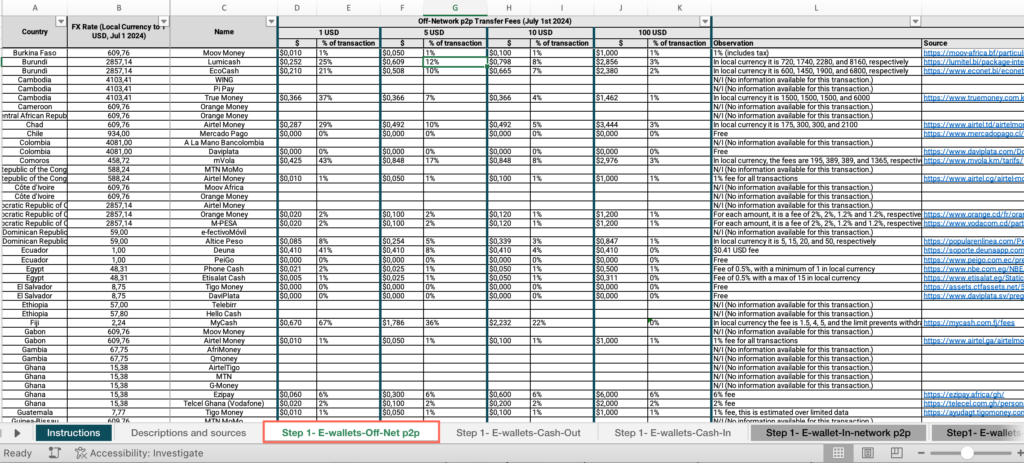This screenshot has width=1024, height=463.
Task: Switch to Step 1- E-wallets-Cash-In tab
Action: tap(673, 432)
